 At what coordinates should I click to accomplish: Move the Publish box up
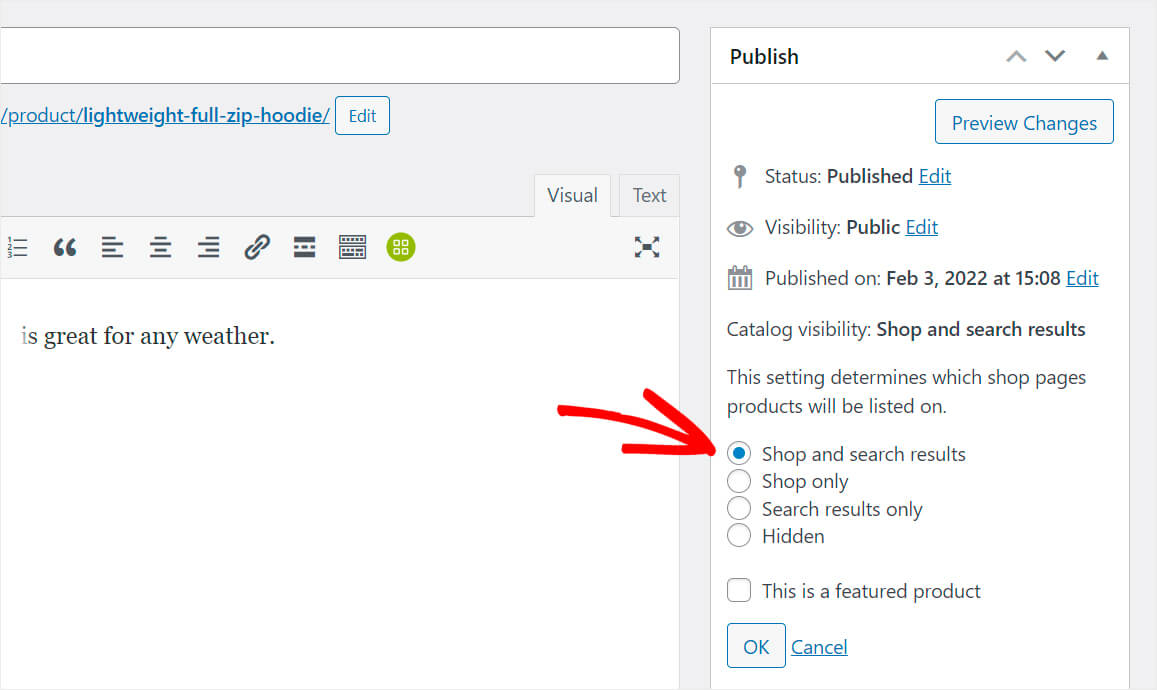[x=1016, y=57]
